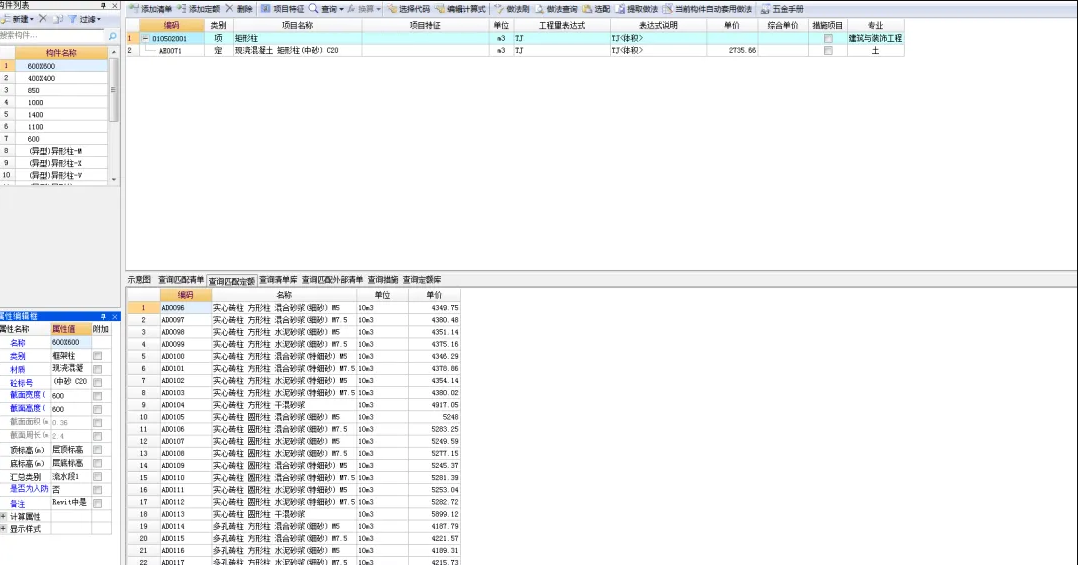Click the 工程量表达式 column header
Viewport: 1078px width, 565px height.
[561, 25]
